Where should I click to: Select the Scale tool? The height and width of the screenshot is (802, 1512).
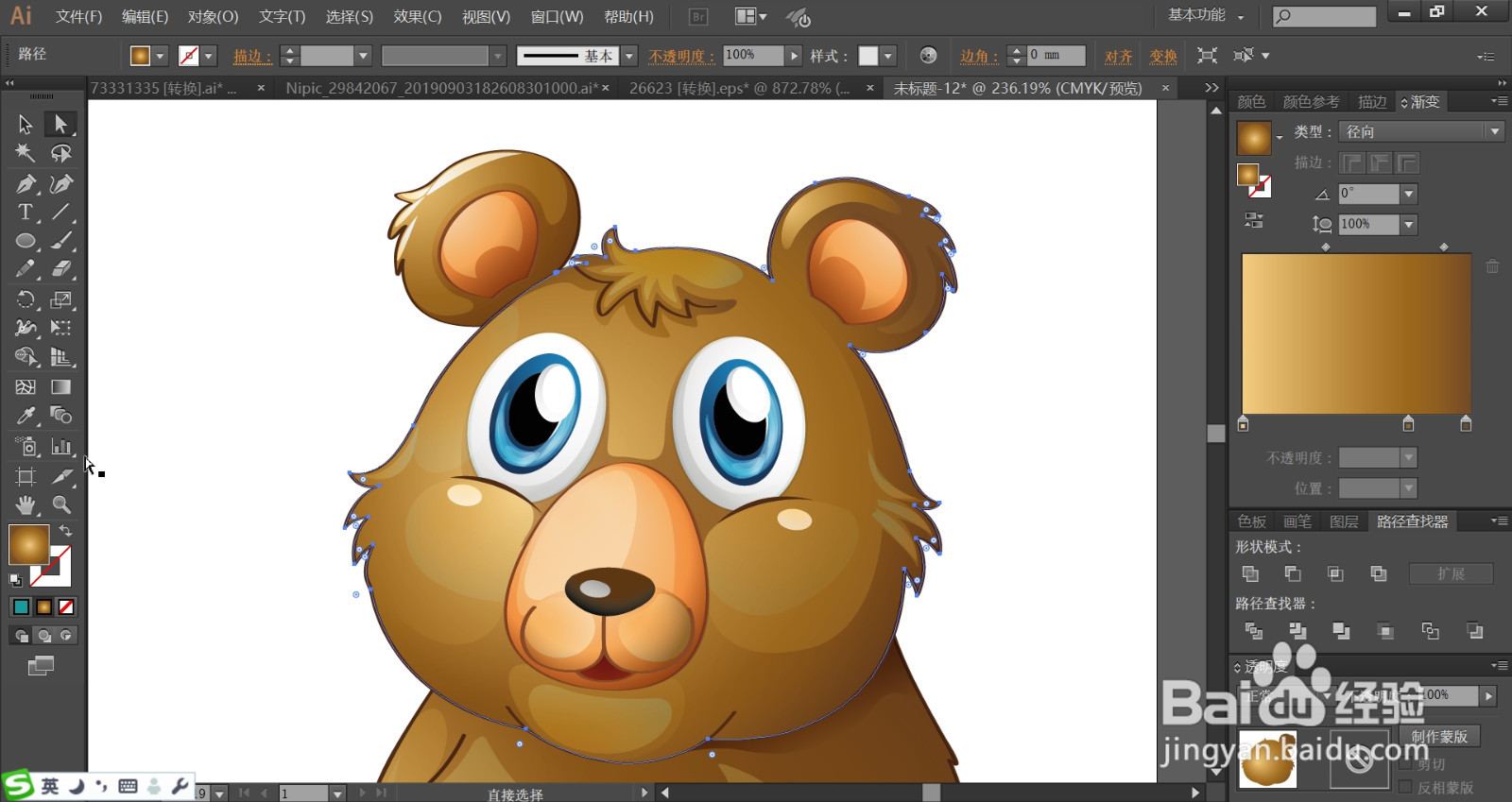(x=60, y=299)
